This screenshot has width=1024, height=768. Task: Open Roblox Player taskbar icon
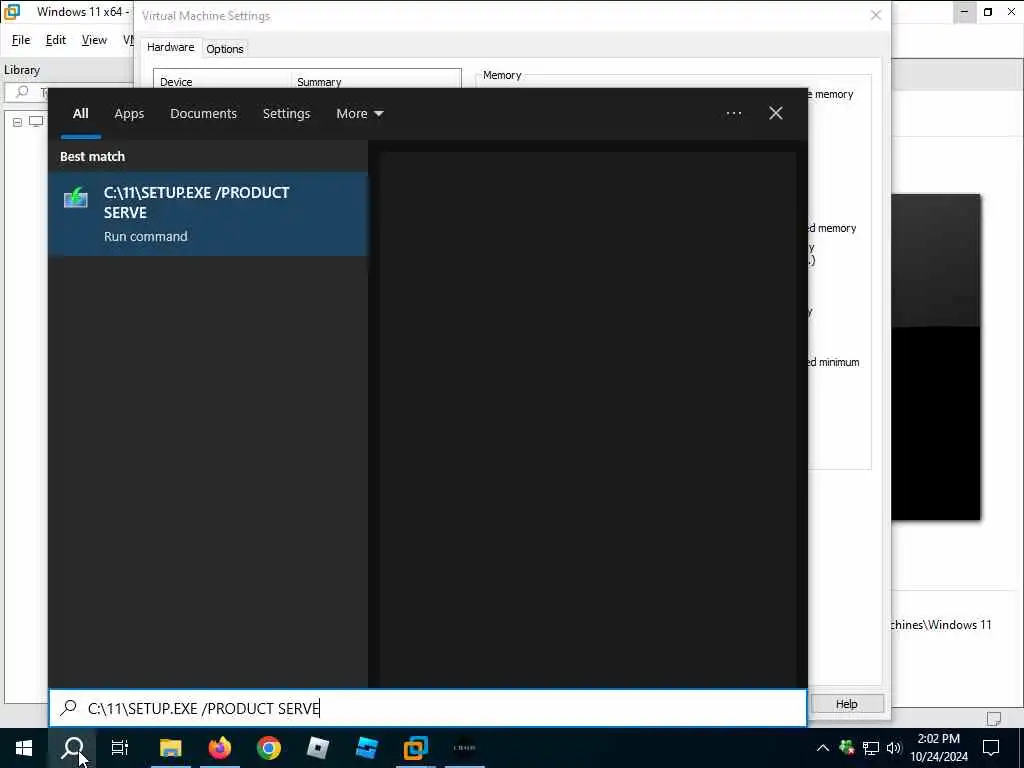pos(317,748)
